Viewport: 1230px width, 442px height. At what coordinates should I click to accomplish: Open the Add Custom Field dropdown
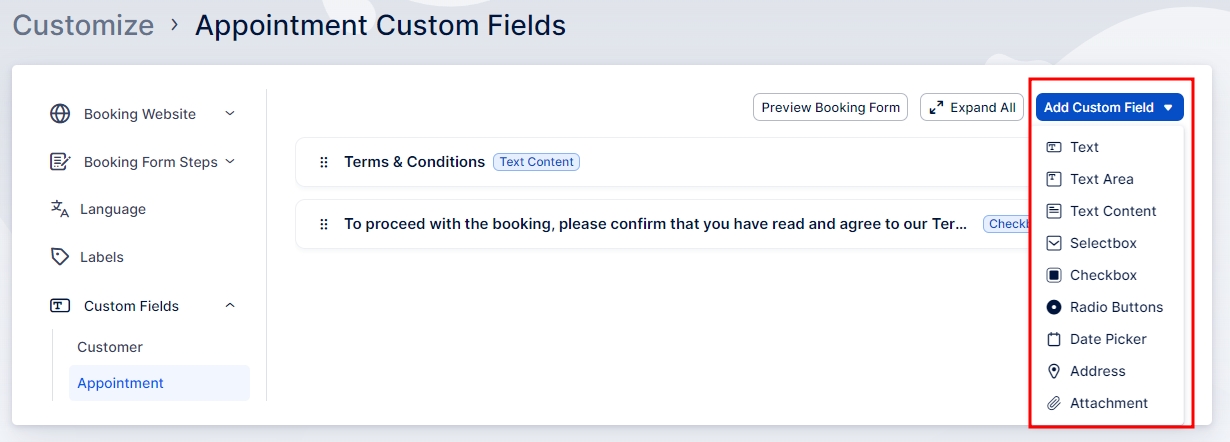(x=1109, y=107)
